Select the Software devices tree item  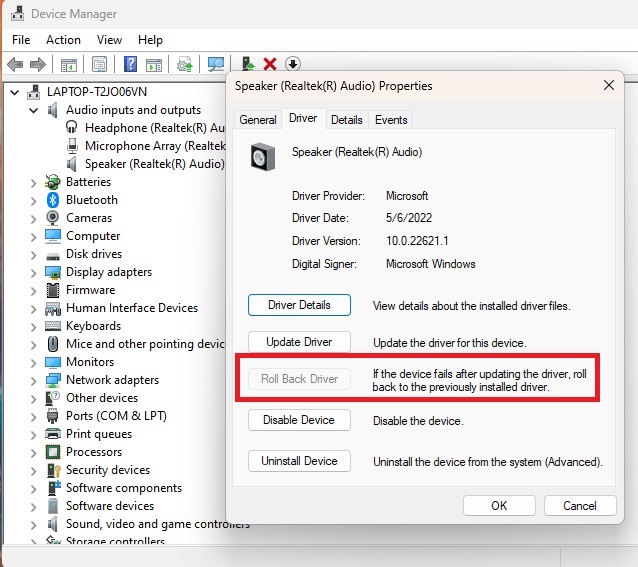point(110,506)
